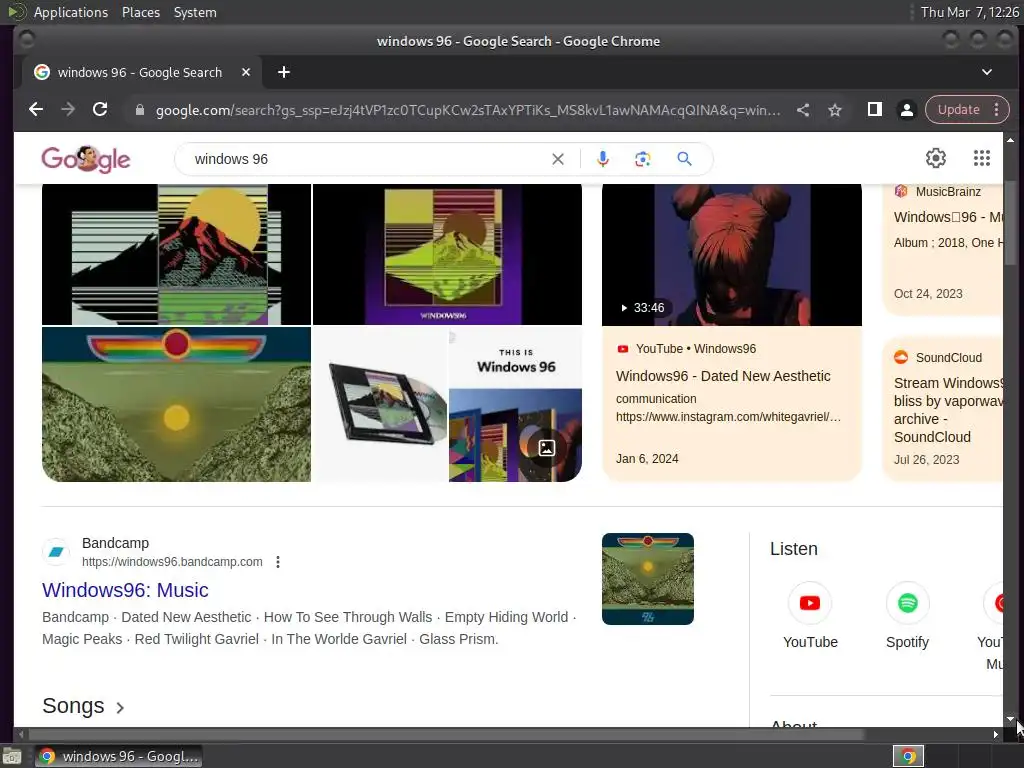Open the CD case product image
1024x768 pixels.
(x=380, y=405)
